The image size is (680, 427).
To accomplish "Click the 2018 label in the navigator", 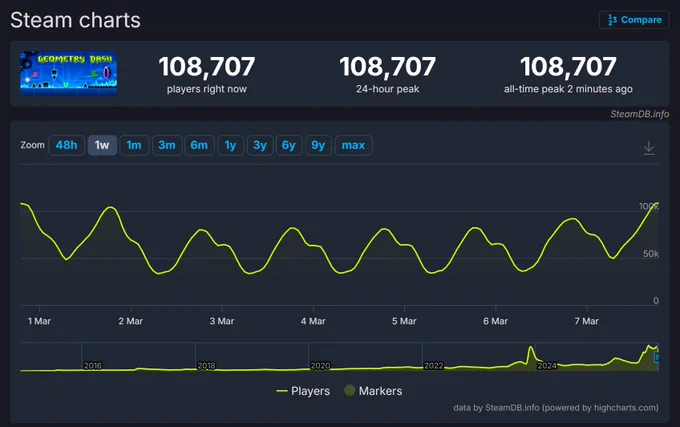I will [x=206, y=366].
